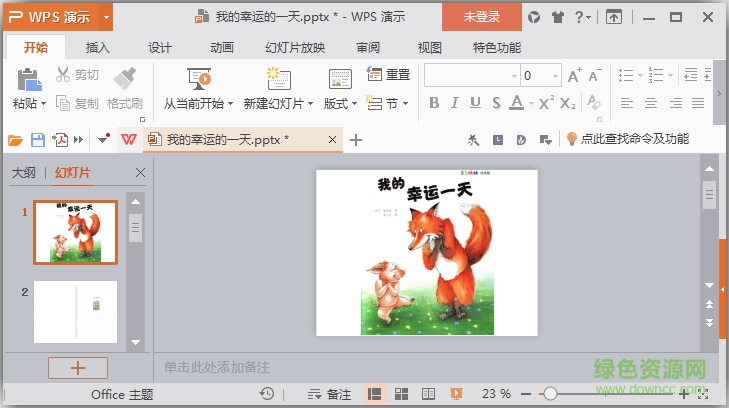Decrease font size with A- icon
This screenshot has width=729, height=408.
[x=595, y=75]
